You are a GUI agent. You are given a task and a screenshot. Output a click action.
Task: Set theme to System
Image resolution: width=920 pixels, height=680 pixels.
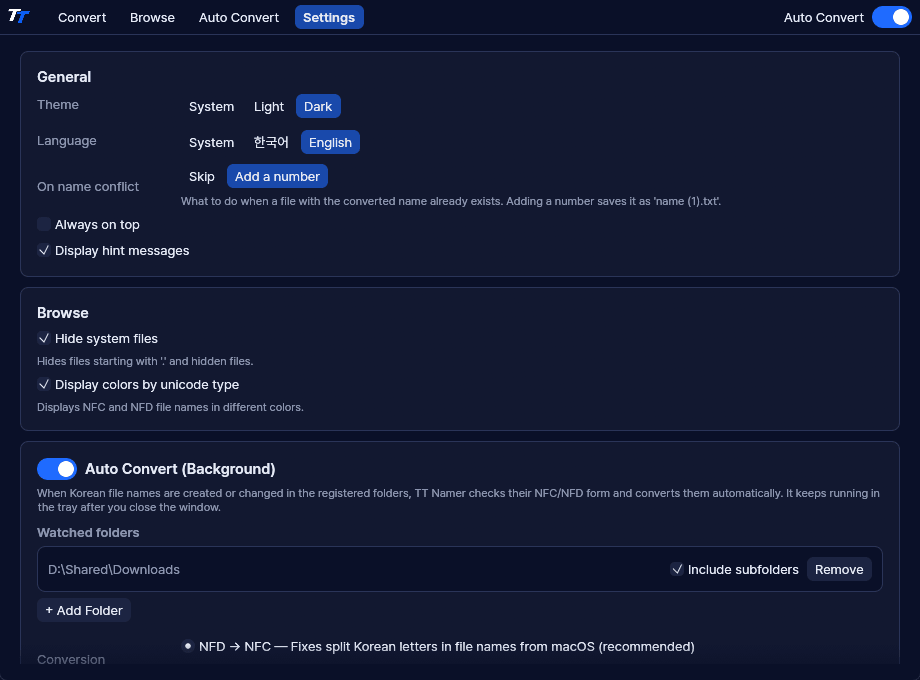click(x=211, y=107)
